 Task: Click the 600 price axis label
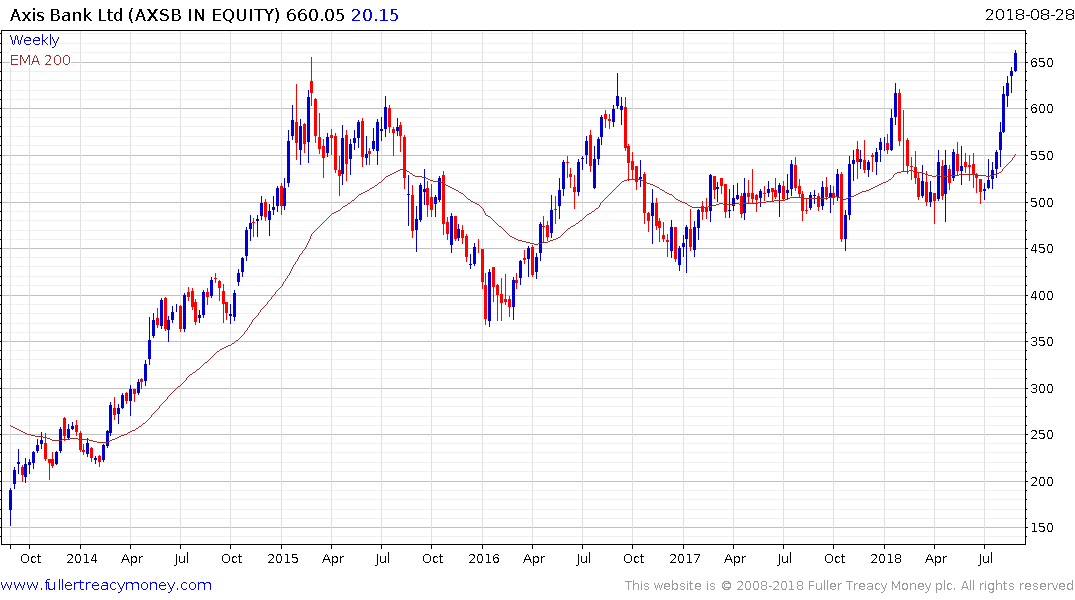[x=1041, y=108]
